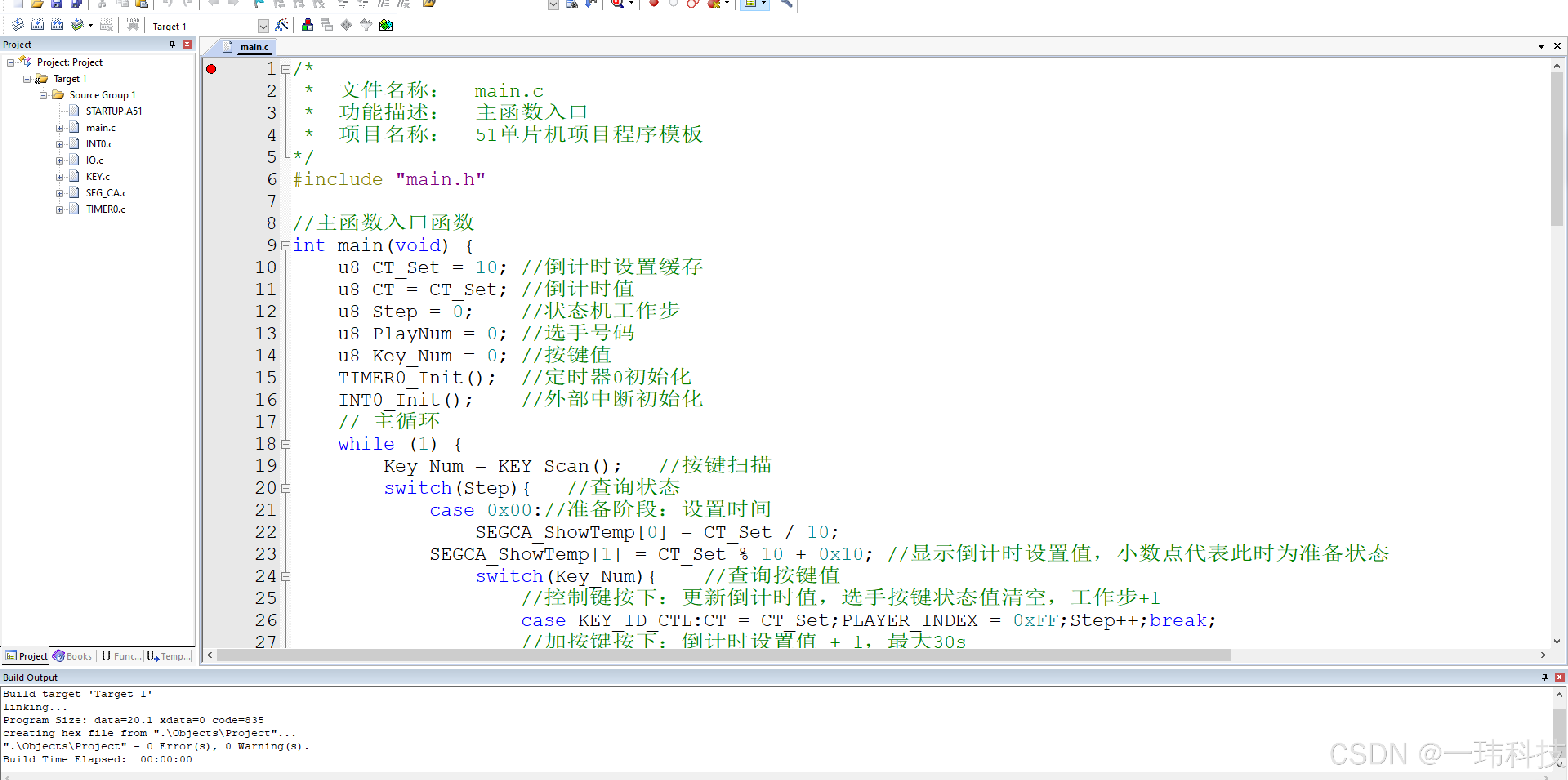Open the Target 1 dropdown
The image size is (1568, 780).
click(263, 26)
